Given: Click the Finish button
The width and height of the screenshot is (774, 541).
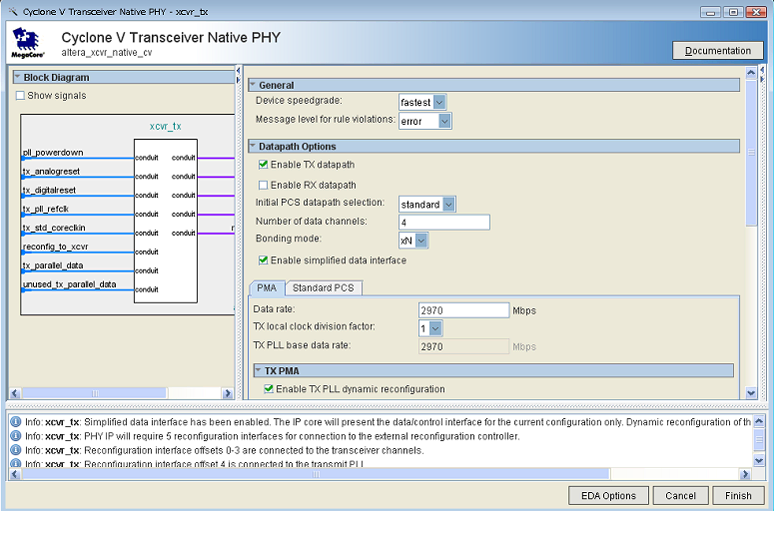Looking at the screenshot, I should point(738,496).
